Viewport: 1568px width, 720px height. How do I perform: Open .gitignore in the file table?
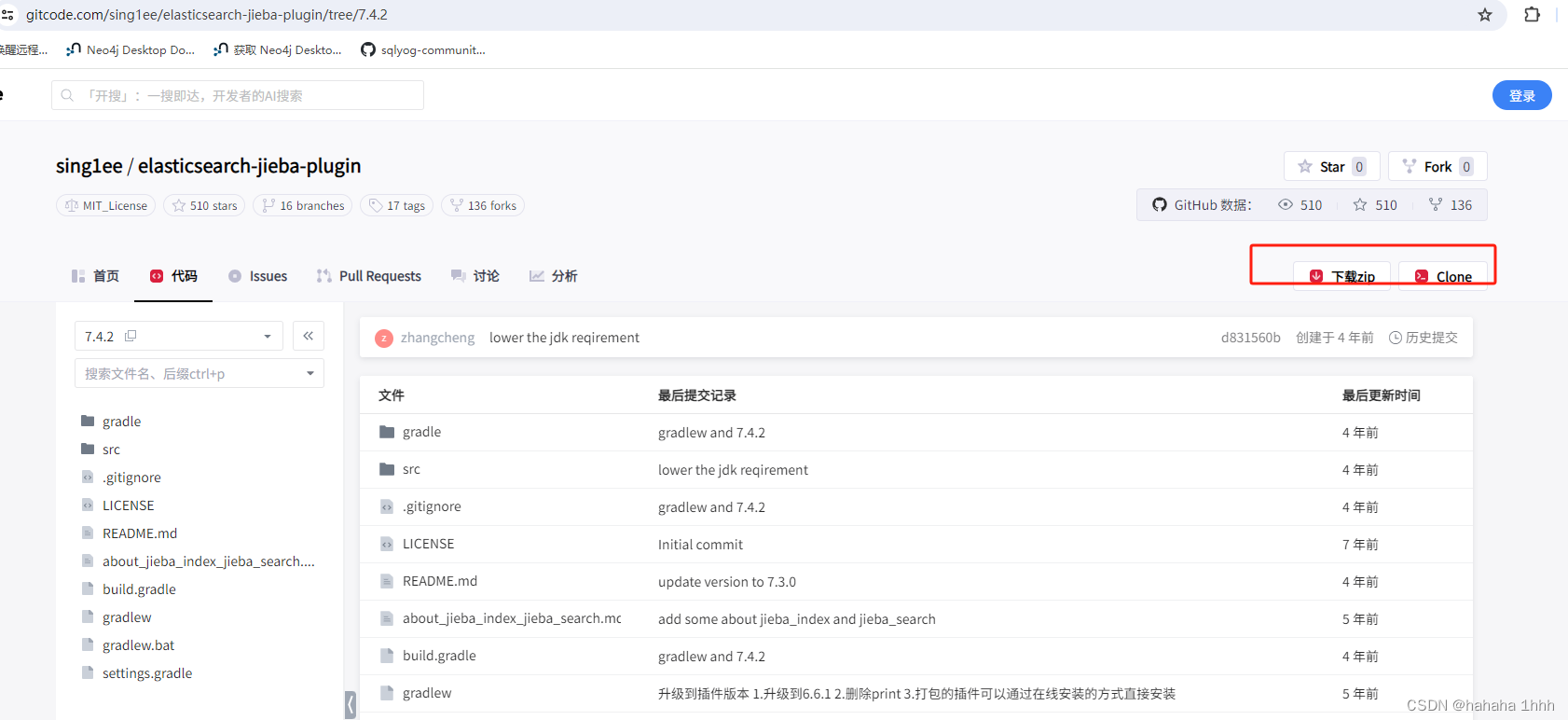pos(420,506)
